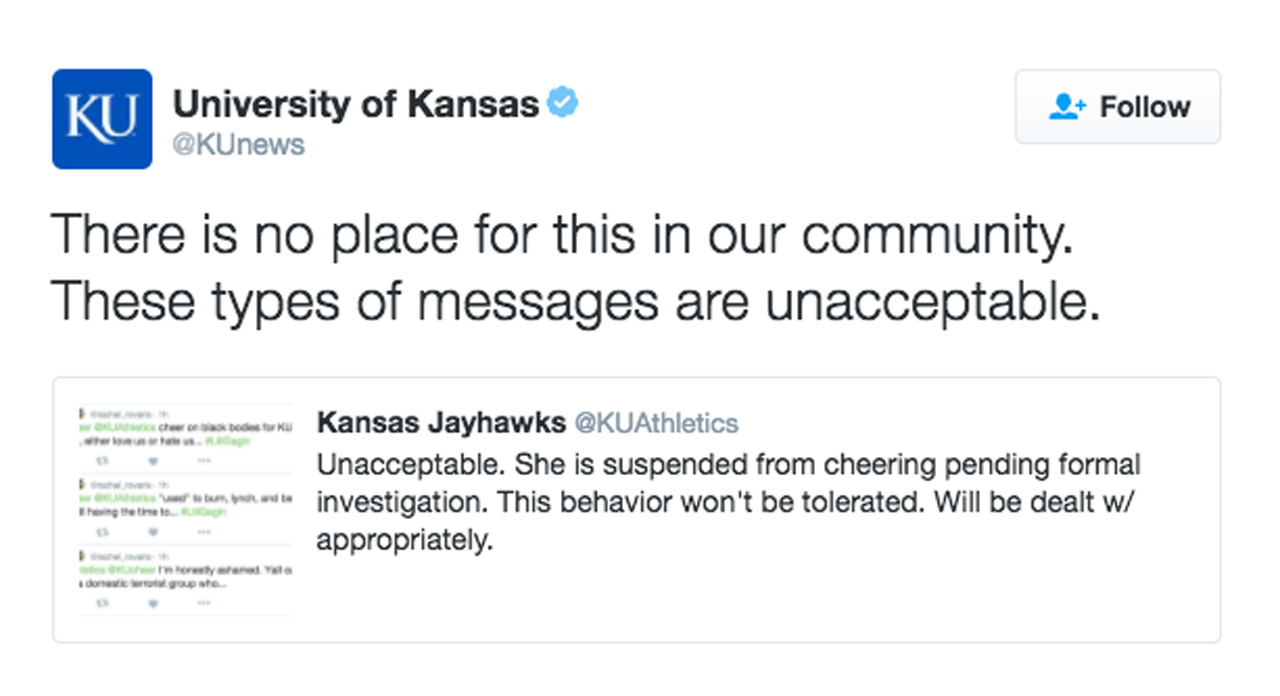Click the person-plus icon in Follow

[1067, 107]
